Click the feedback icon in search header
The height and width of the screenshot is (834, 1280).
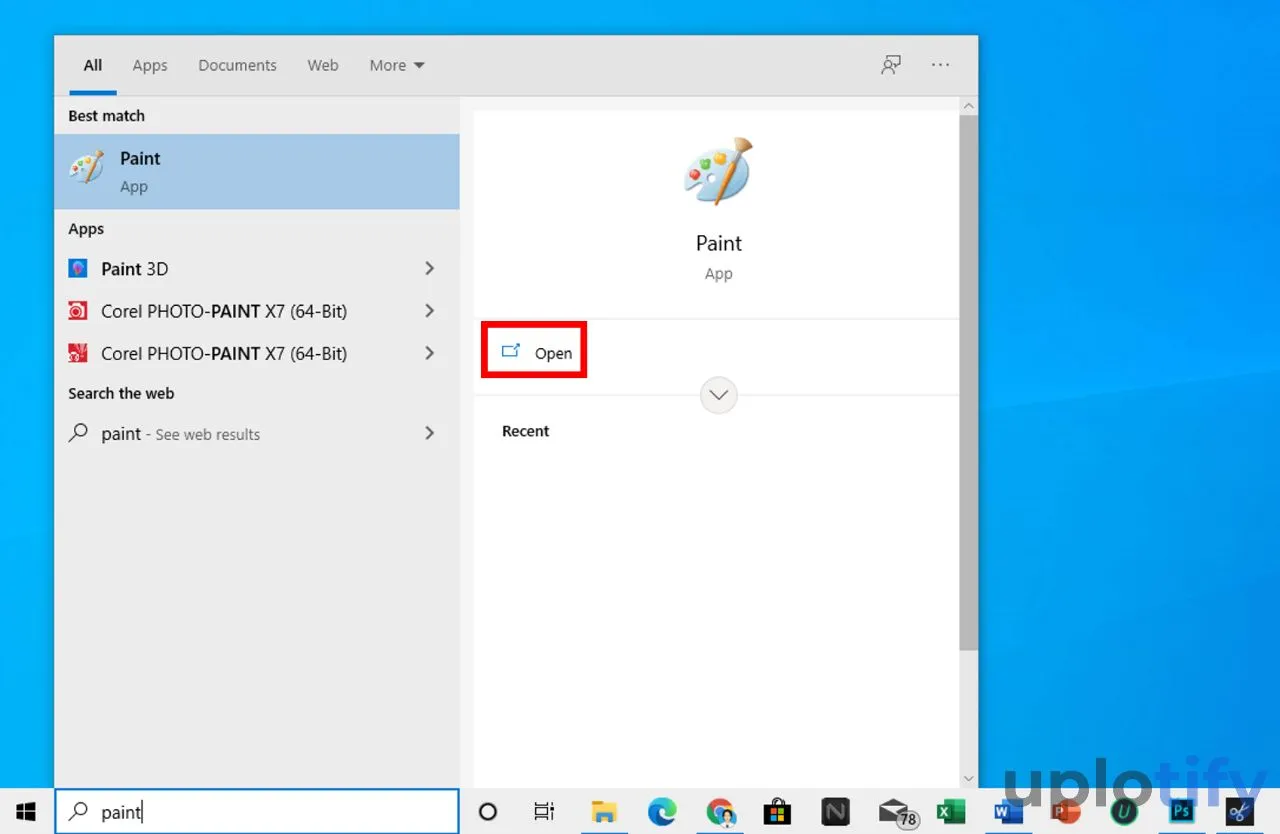(890, 65)
